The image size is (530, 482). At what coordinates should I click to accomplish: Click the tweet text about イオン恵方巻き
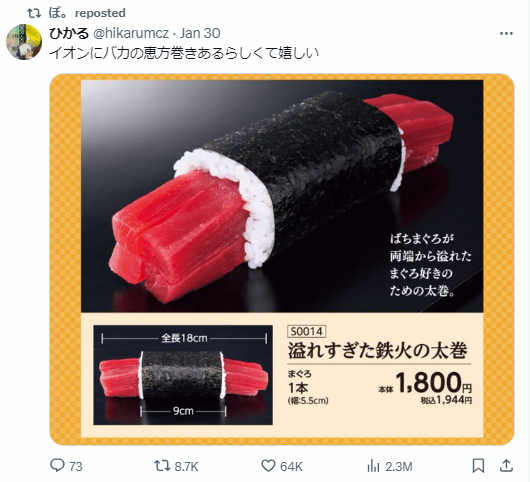click(x=184, y=53)
